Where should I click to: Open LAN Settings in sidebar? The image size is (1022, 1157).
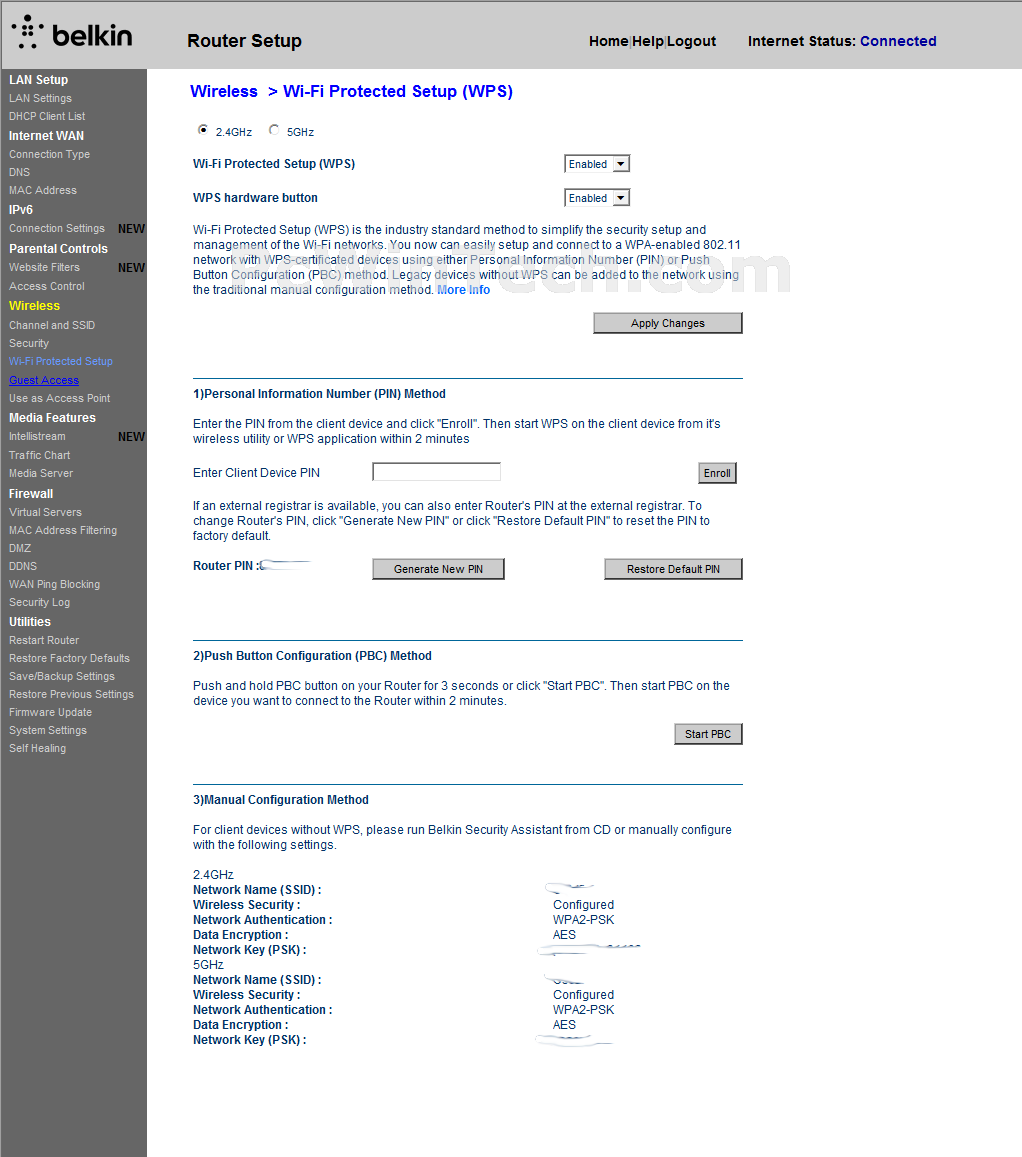click(41, 98)
